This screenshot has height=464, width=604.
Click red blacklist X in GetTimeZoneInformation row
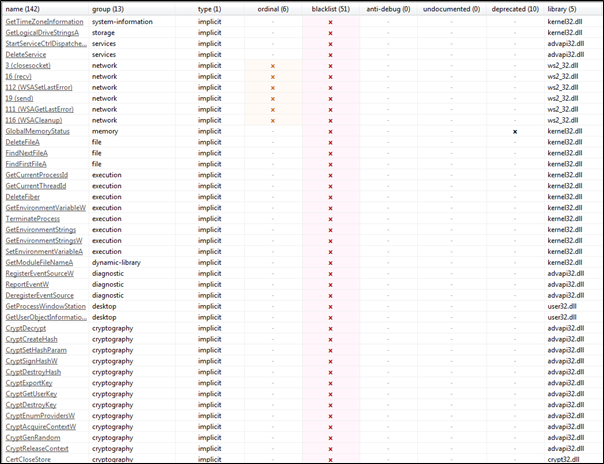click(331, 22)
